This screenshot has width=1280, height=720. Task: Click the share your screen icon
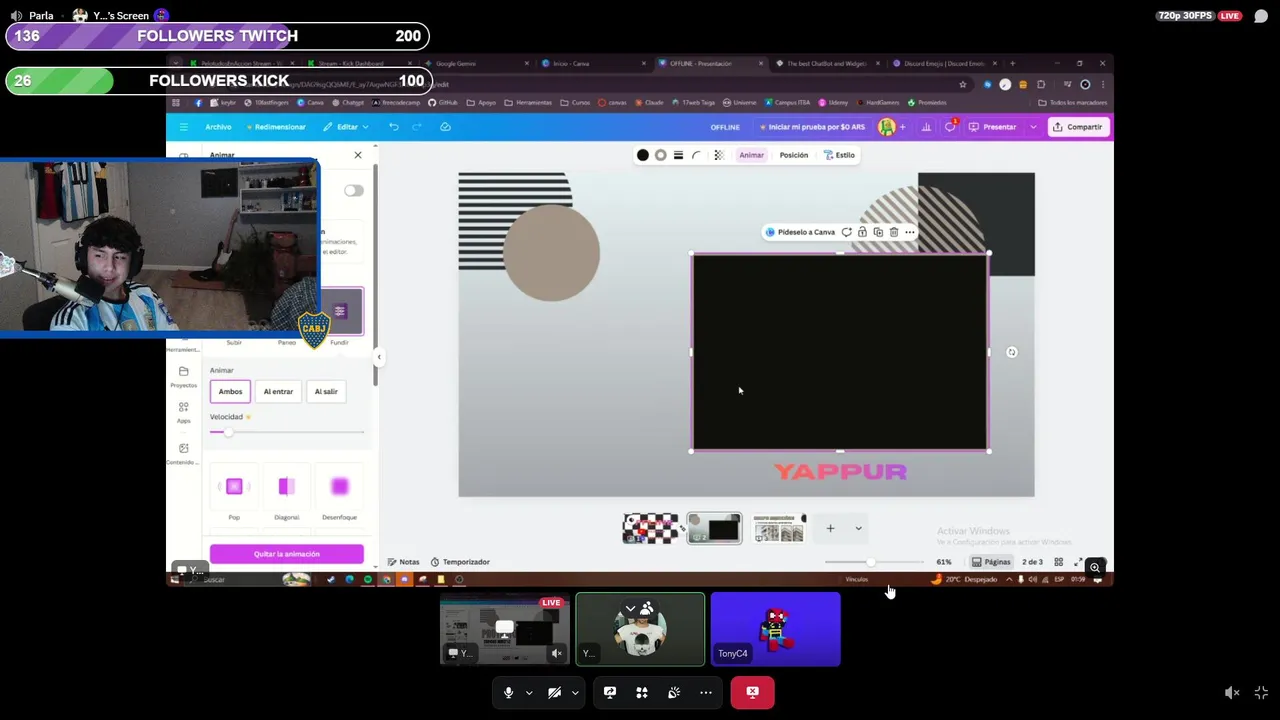(x=610, y=692)
